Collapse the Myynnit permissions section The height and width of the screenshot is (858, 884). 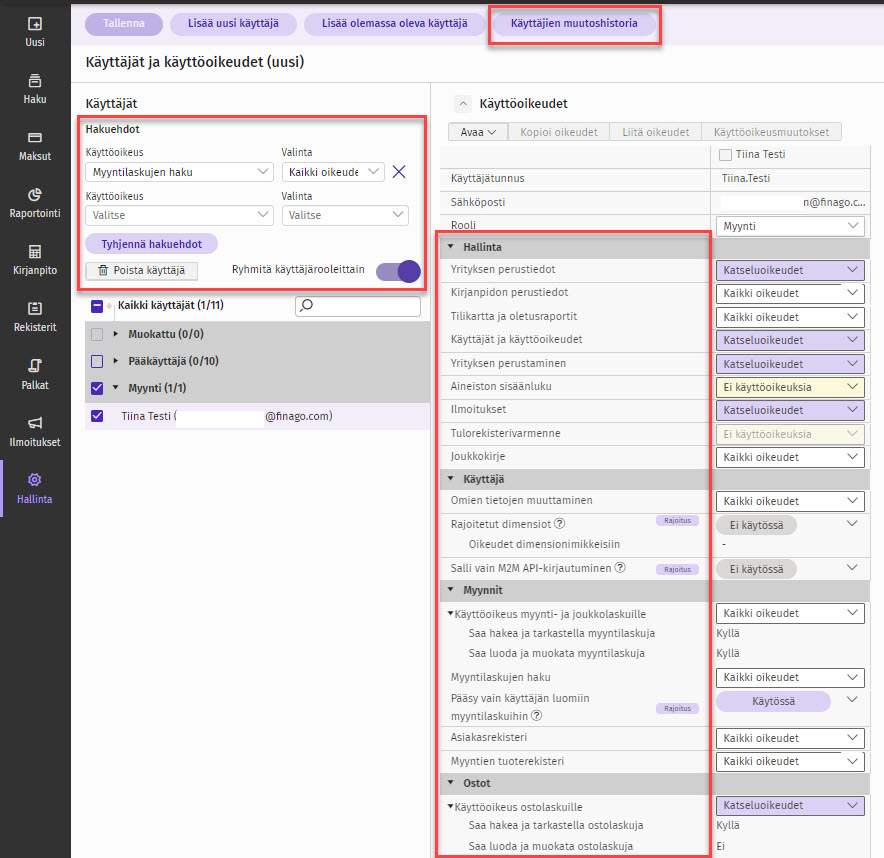450,590
